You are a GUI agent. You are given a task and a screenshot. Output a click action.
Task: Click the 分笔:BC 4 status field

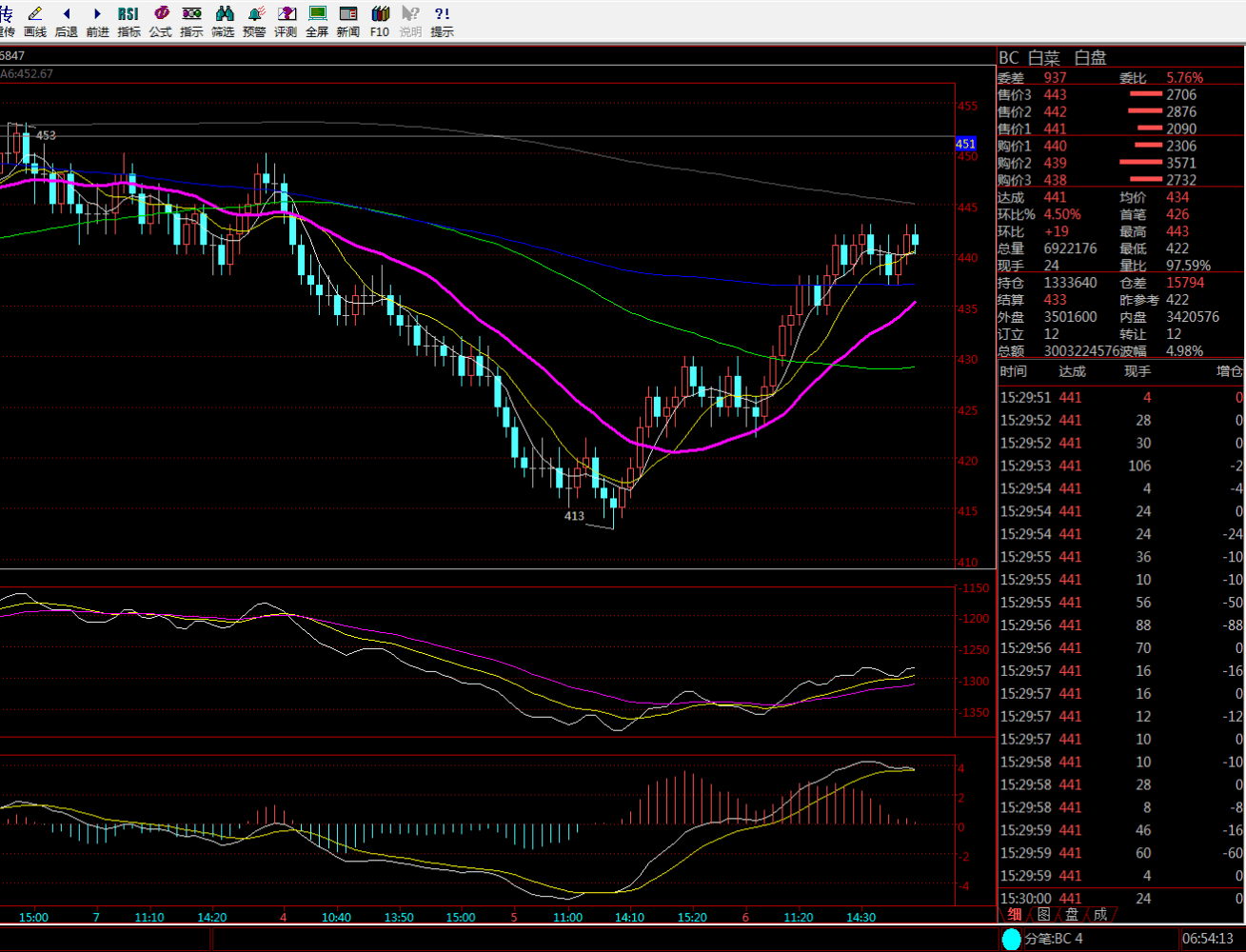(x=1054, y=939)
